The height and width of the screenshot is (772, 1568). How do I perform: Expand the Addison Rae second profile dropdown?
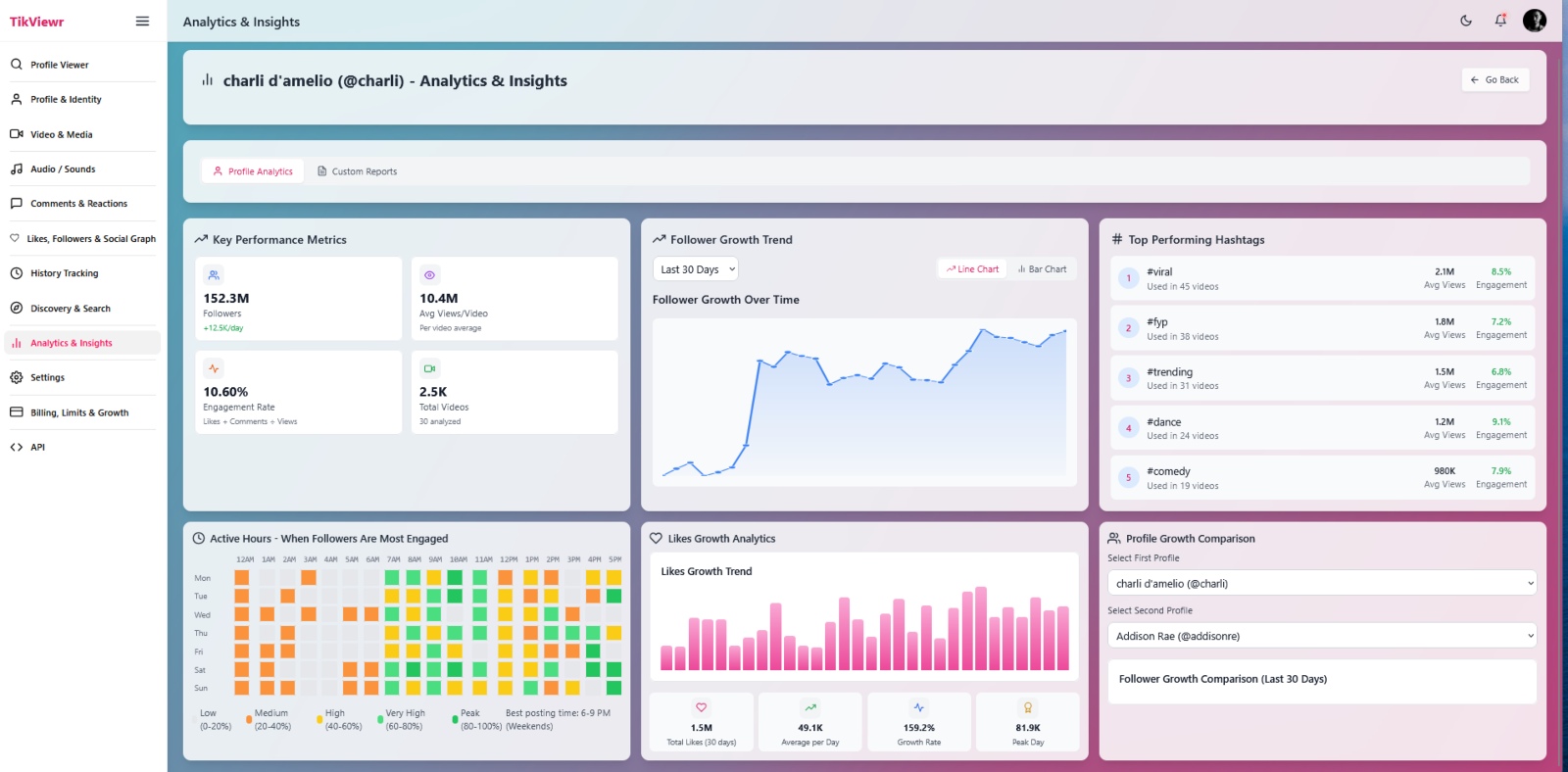pos(1321,637)
